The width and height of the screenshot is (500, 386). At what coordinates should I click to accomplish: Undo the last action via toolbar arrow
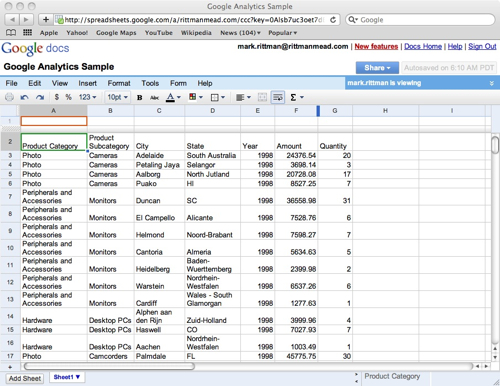click(x=24, y=97)
